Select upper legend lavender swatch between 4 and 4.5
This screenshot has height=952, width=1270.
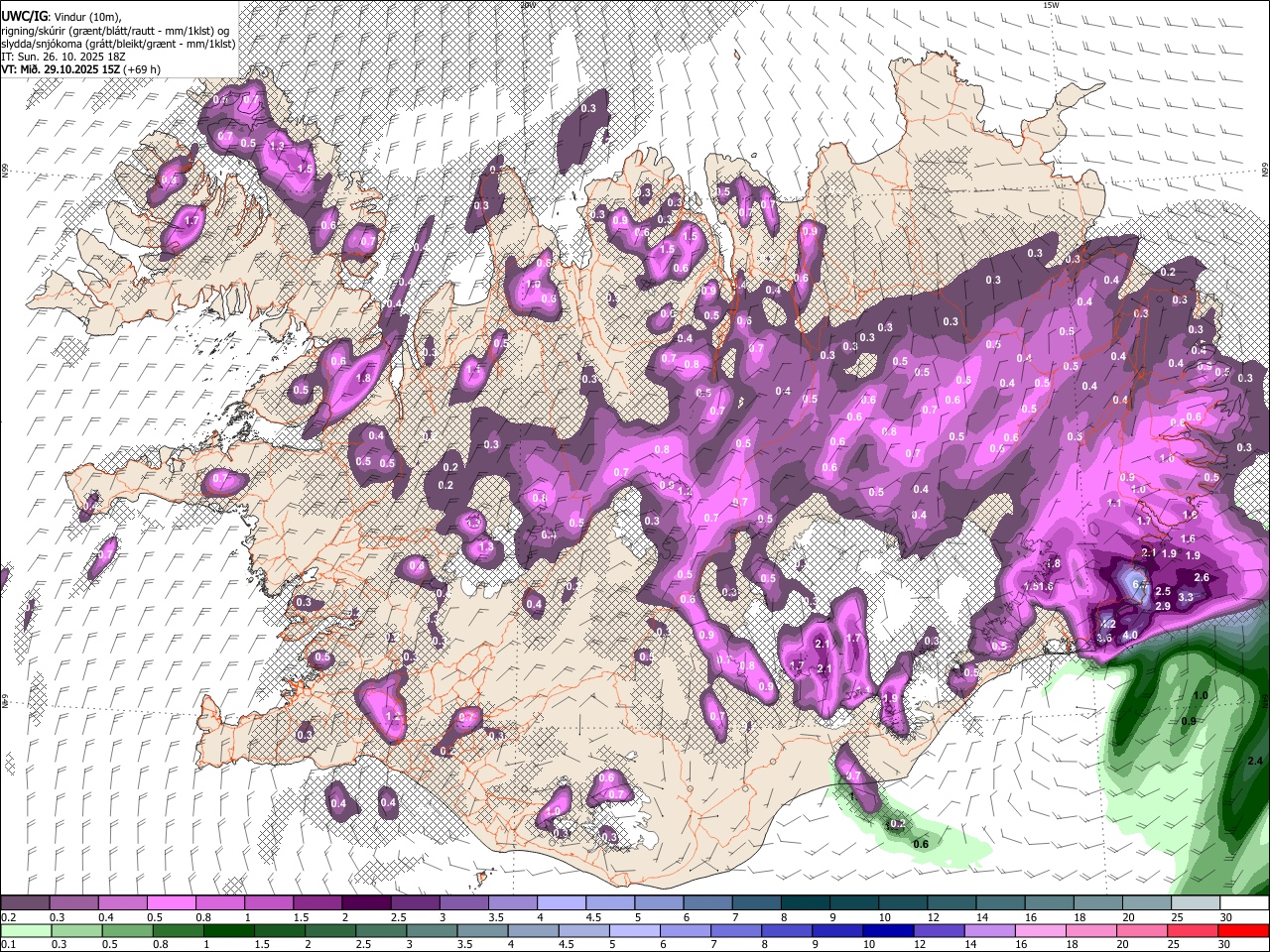click(560, 903)
